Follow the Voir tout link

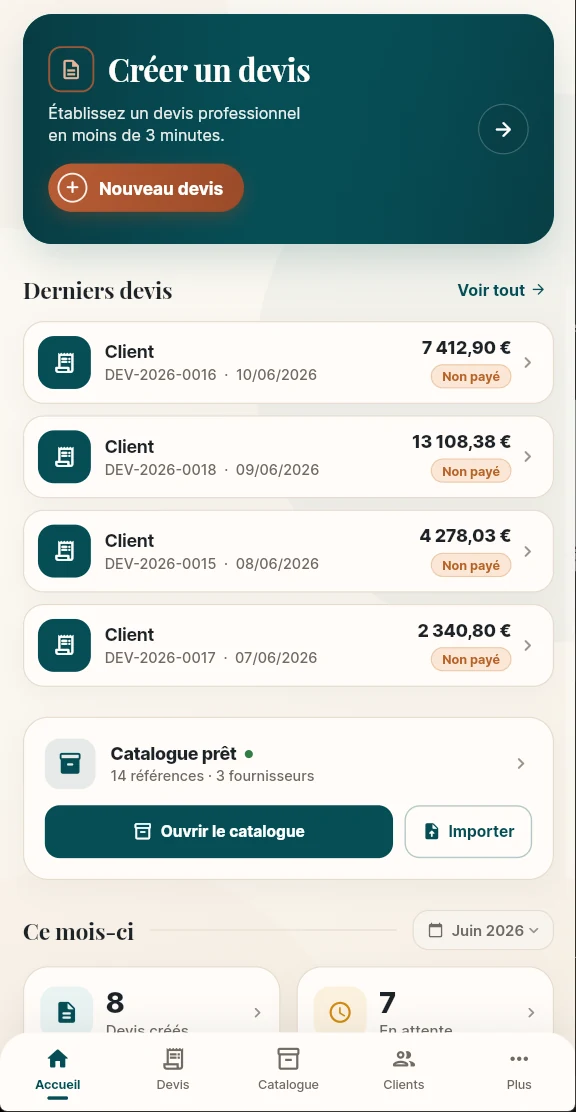pyautogui.click(x=501, y=290)
